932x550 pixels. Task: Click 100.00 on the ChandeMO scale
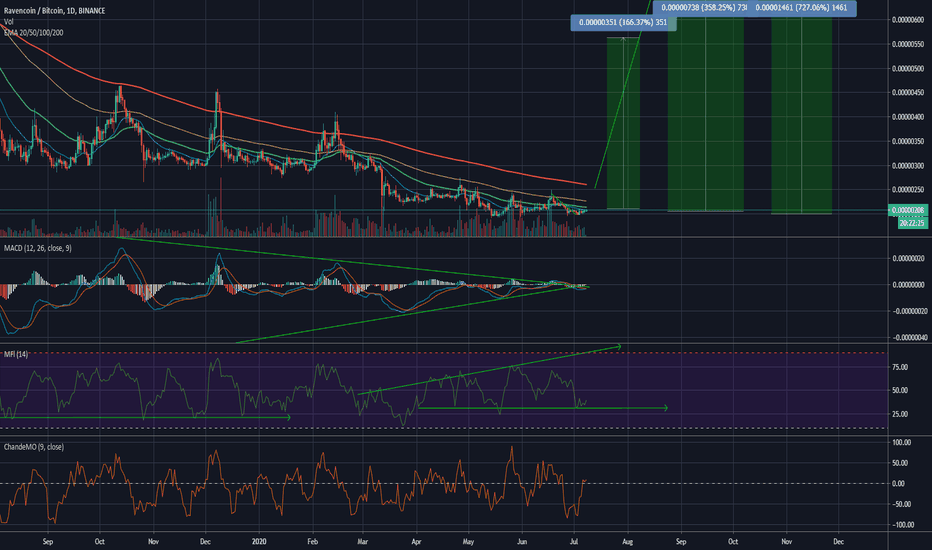(x=902, y=442)
